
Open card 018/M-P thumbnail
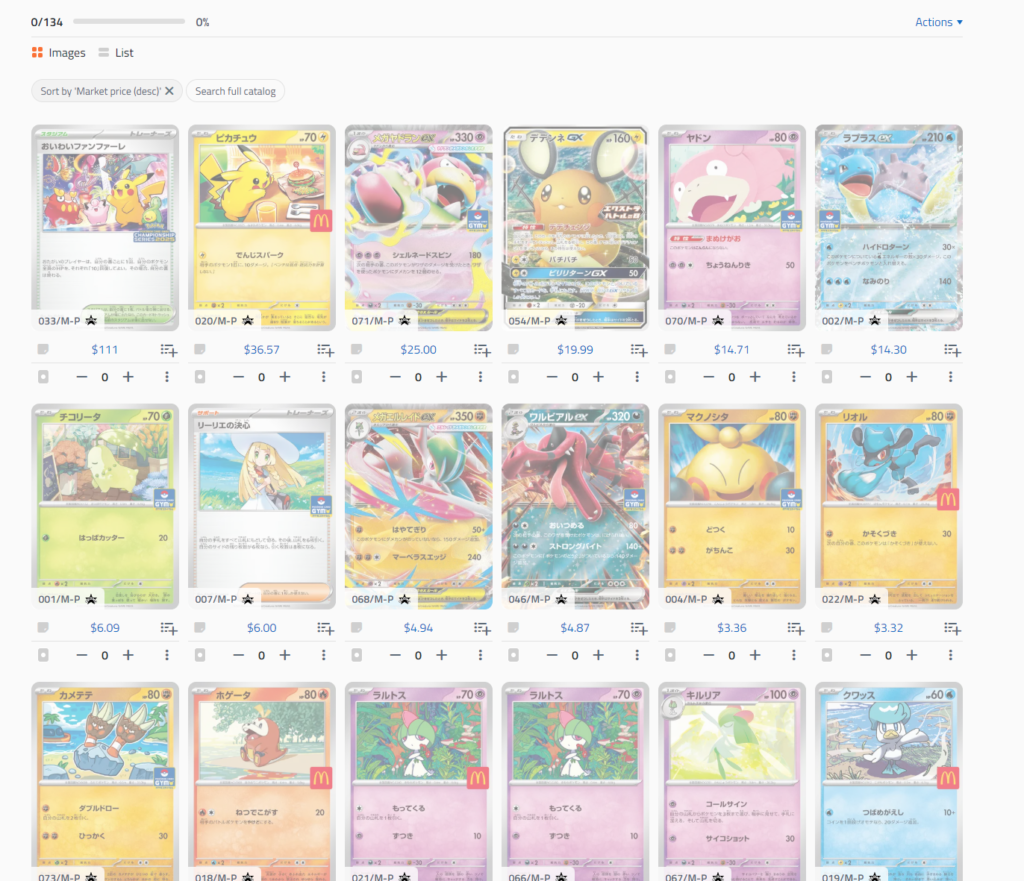(262, 782)
